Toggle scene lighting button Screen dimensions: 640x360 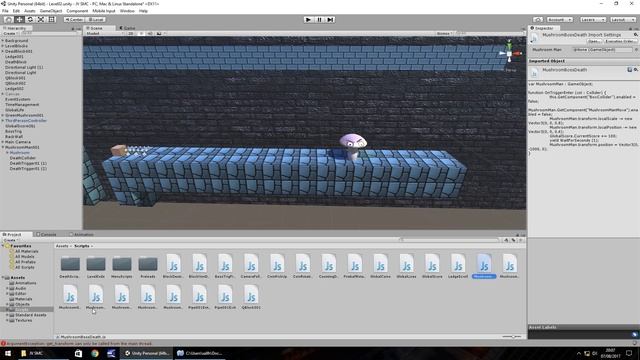pos(141,33)
